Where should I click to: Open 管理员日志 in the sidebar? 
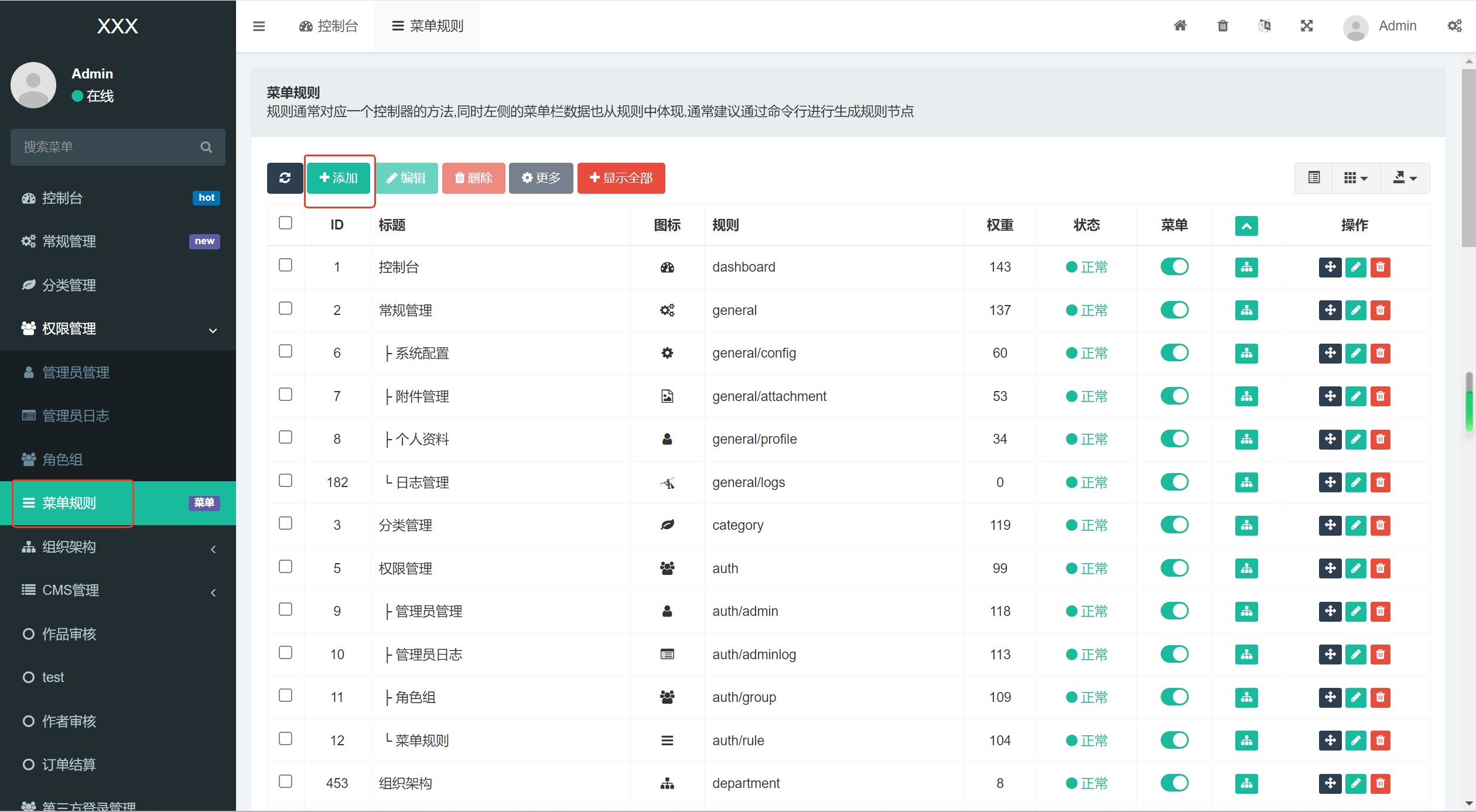tap(76, 416)
